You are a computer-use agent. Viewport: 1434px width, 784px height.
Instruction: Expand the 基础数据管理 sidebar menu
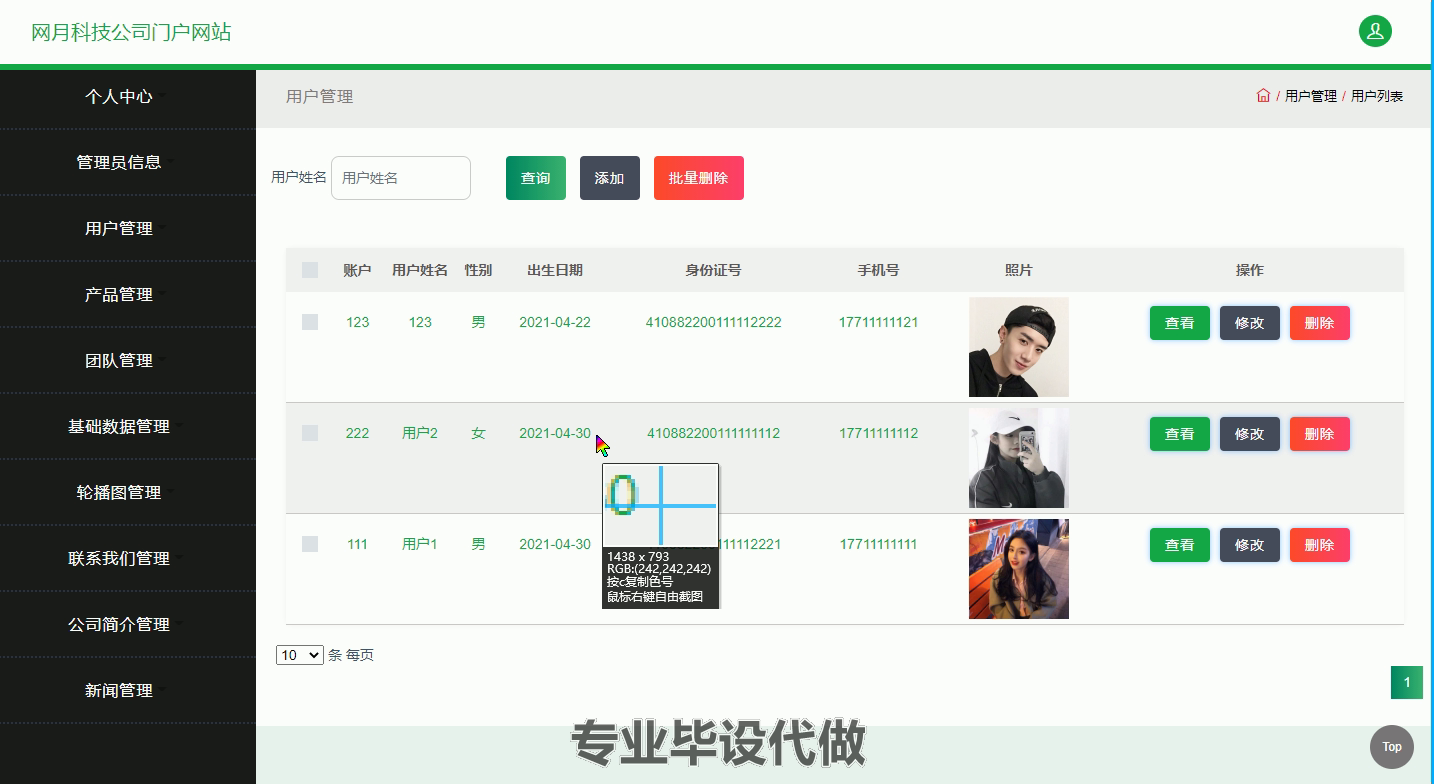pos(128,426)
